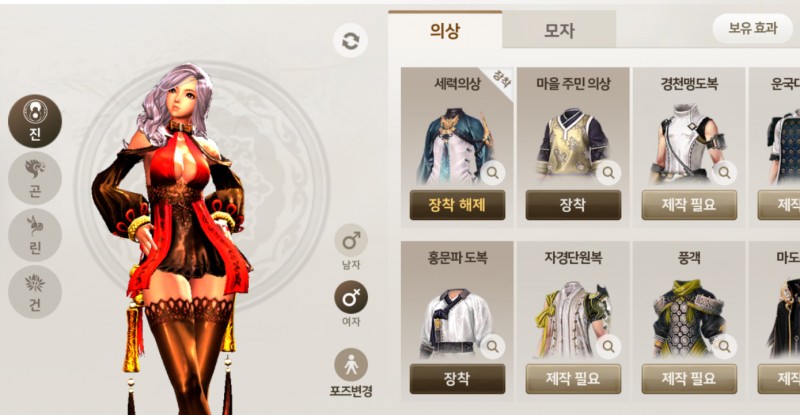Select the 린 (Lyn) race icon

coord(35,235)
